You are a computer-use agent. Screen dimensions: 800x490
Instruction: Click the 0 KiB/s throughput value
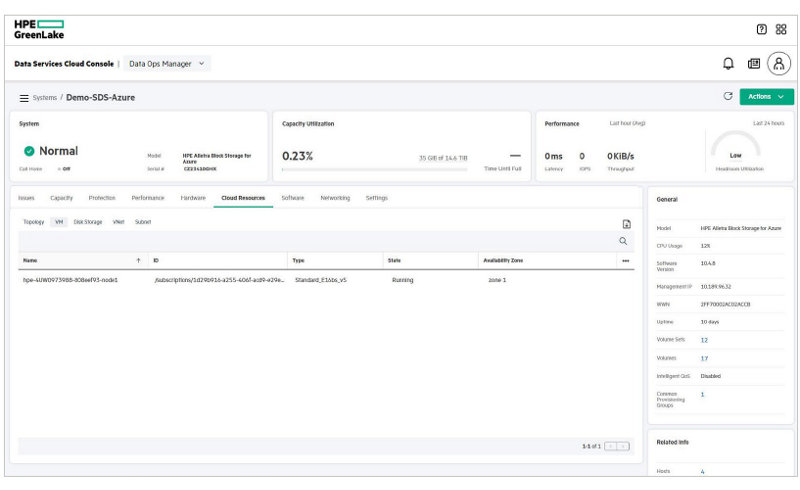pos(620,156)
